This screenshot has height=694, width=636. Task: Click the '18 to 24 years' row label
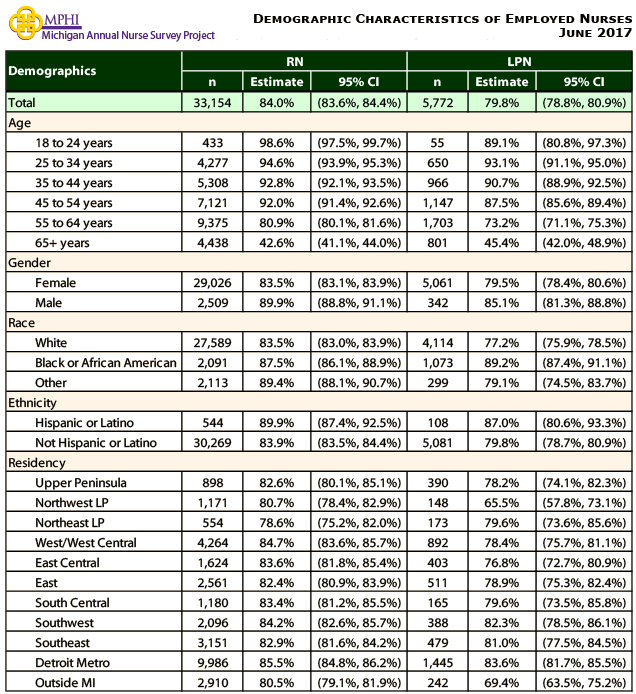coord(74,143)
